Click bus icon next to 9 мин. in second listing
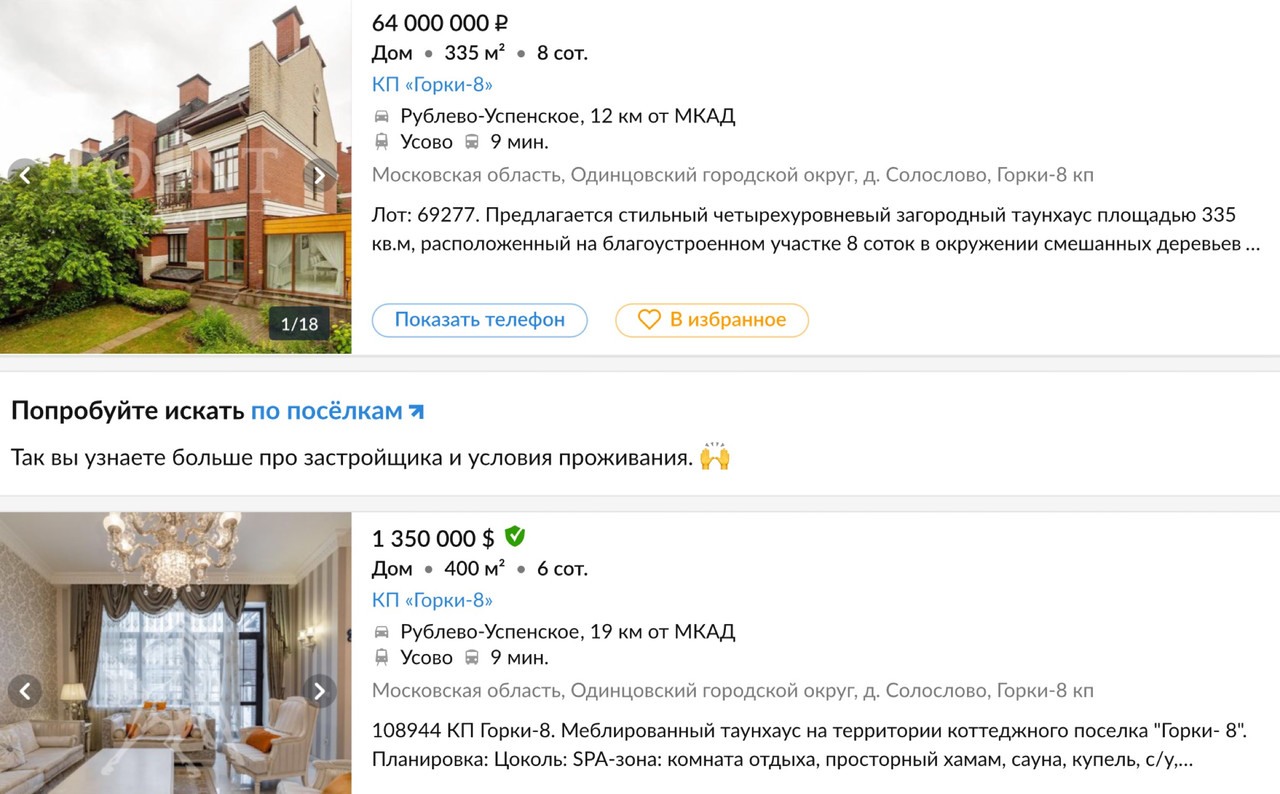The image size is (1280, 794). [472, 658]
